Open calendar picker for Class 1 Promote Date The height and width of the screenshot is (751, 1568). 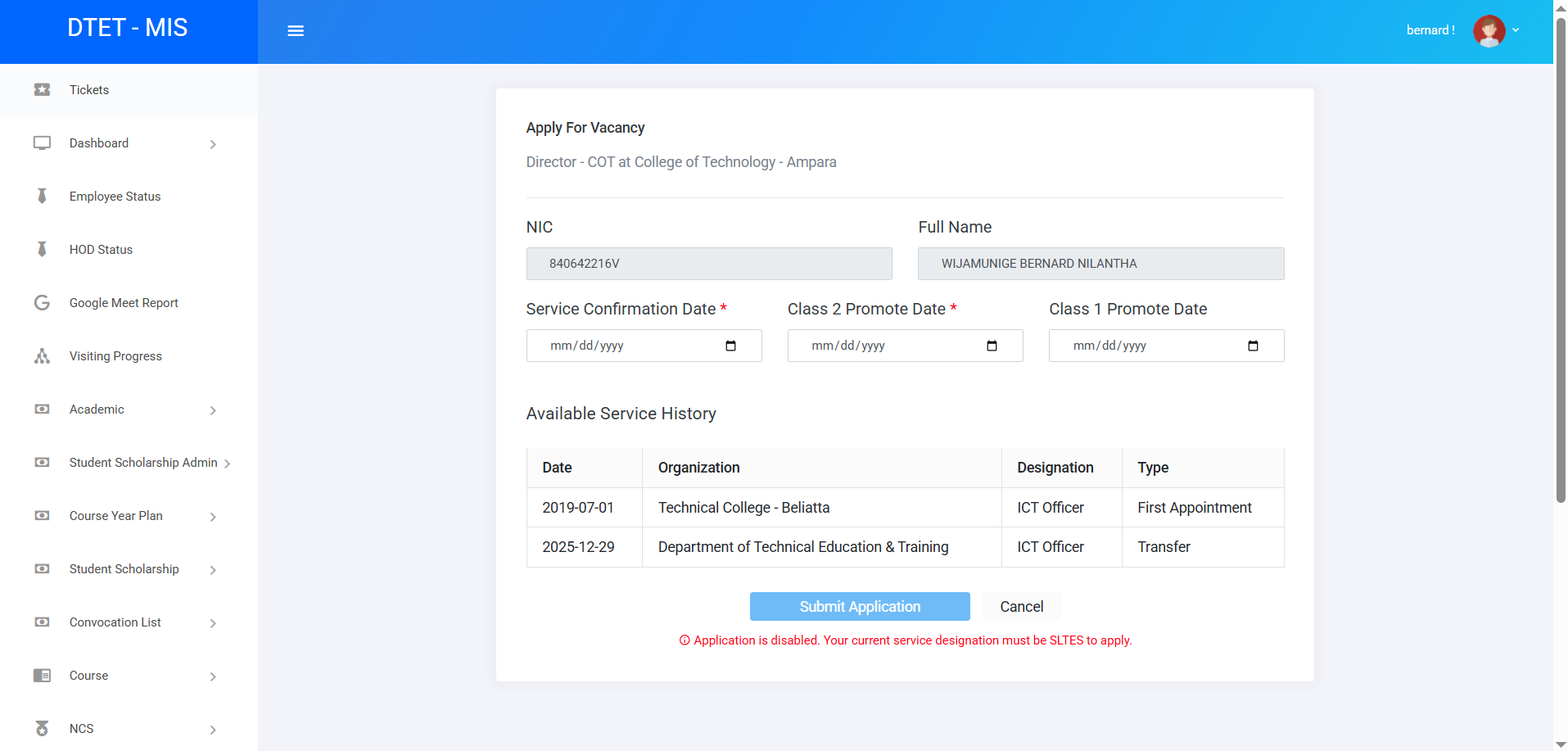pyautogui.click(x=1253, y=346)
